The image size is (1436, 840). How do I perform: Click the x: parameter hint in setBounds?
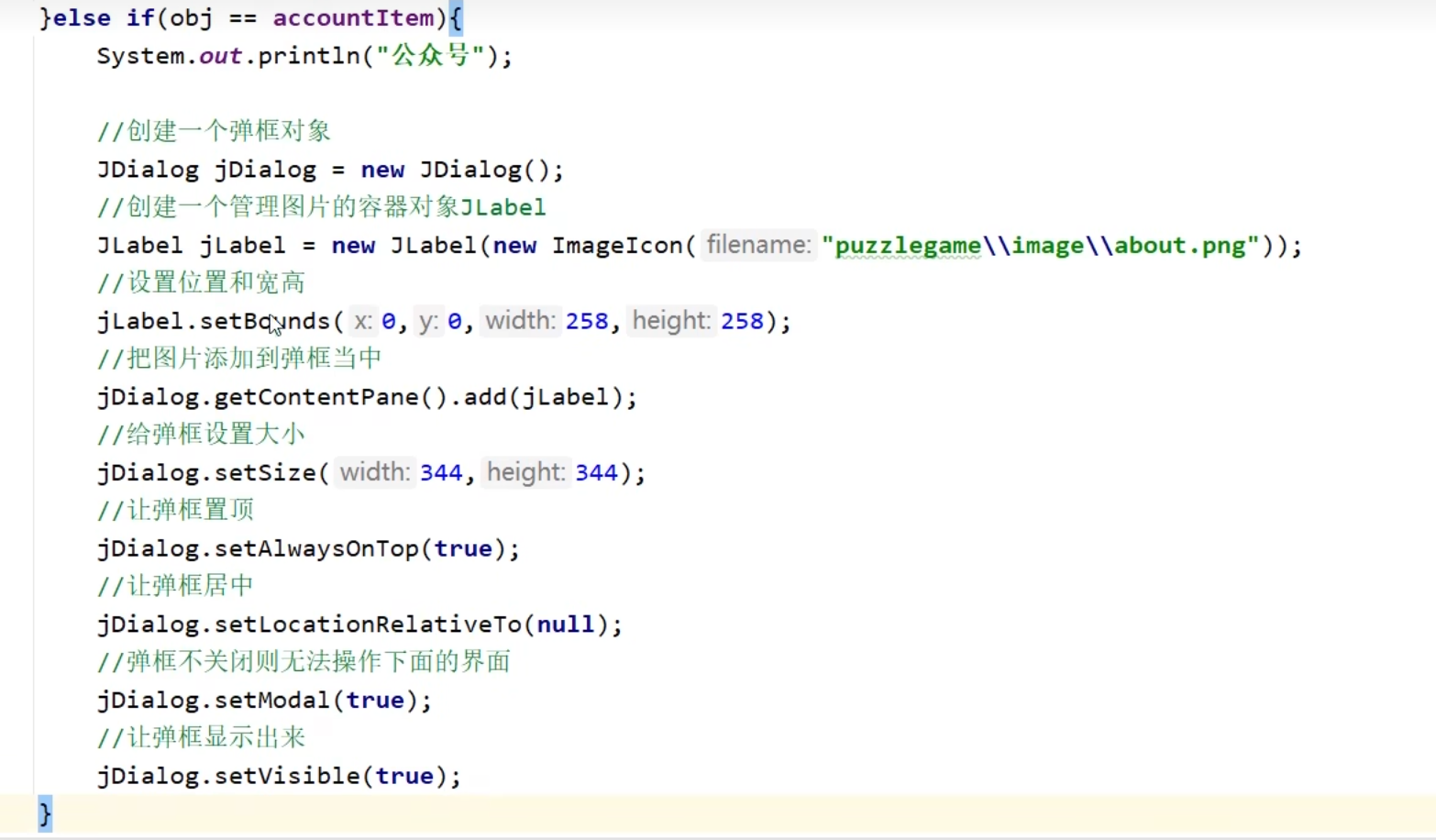pyautogui.click(x=363, y=321)
